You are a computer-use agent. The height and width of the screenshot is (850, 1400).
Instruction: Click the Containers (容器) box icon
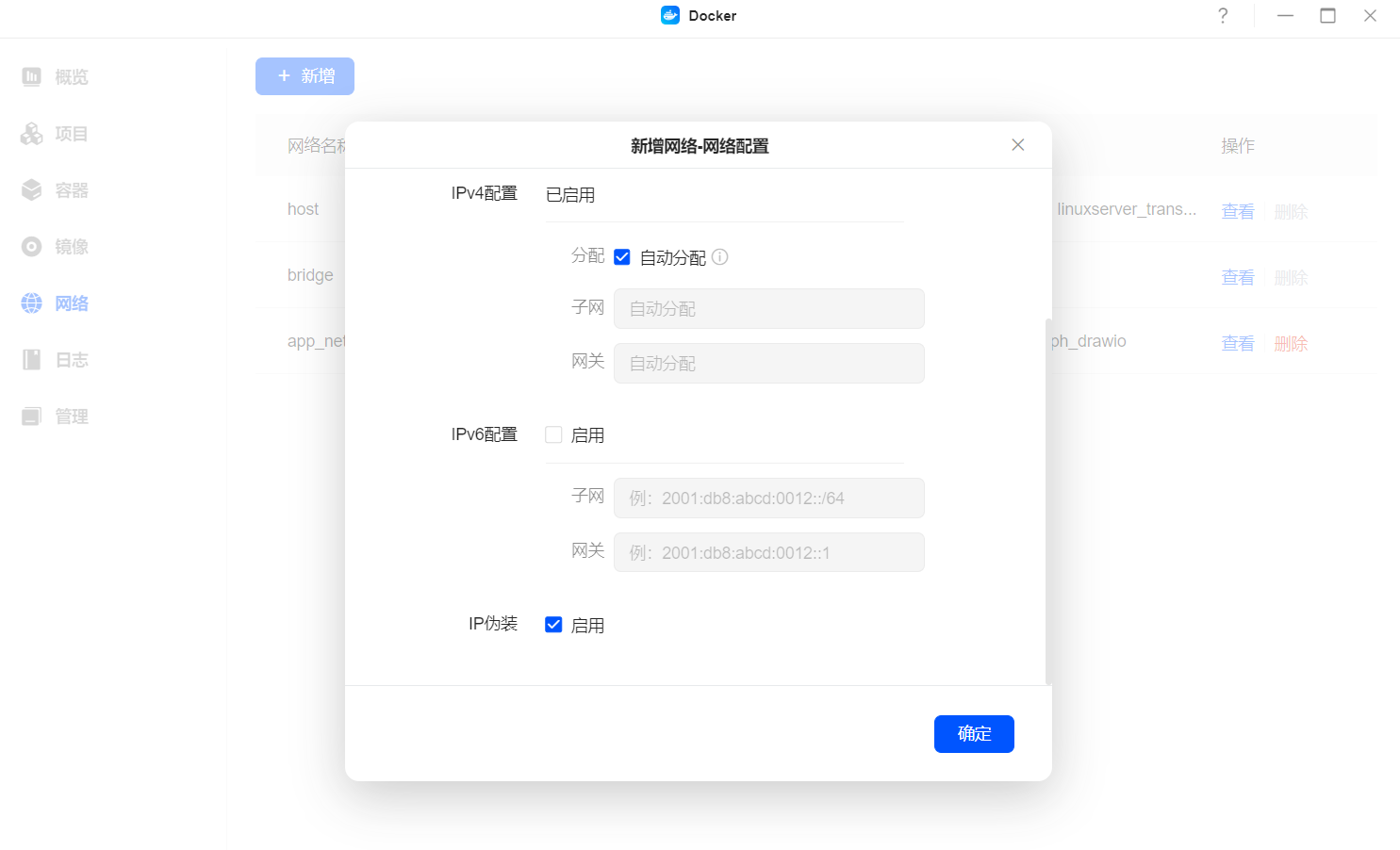(32, 190)
